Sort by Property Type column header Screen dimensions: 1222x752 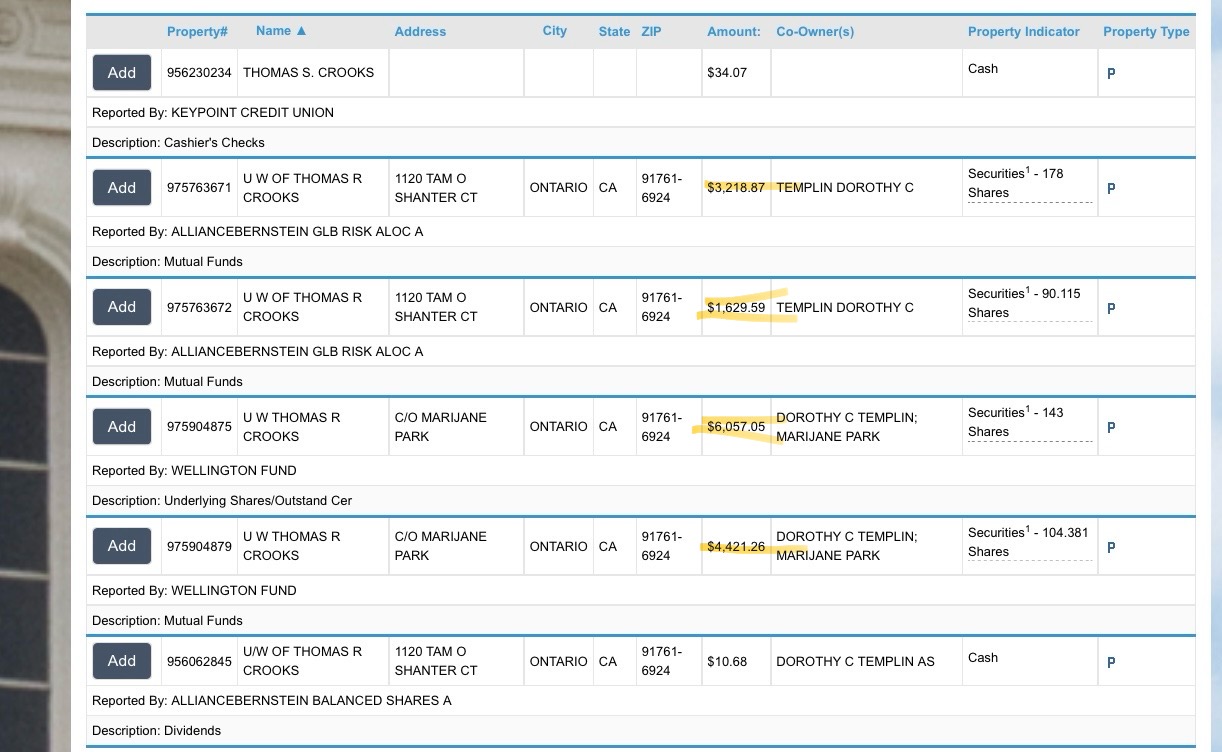(1146, 32)
